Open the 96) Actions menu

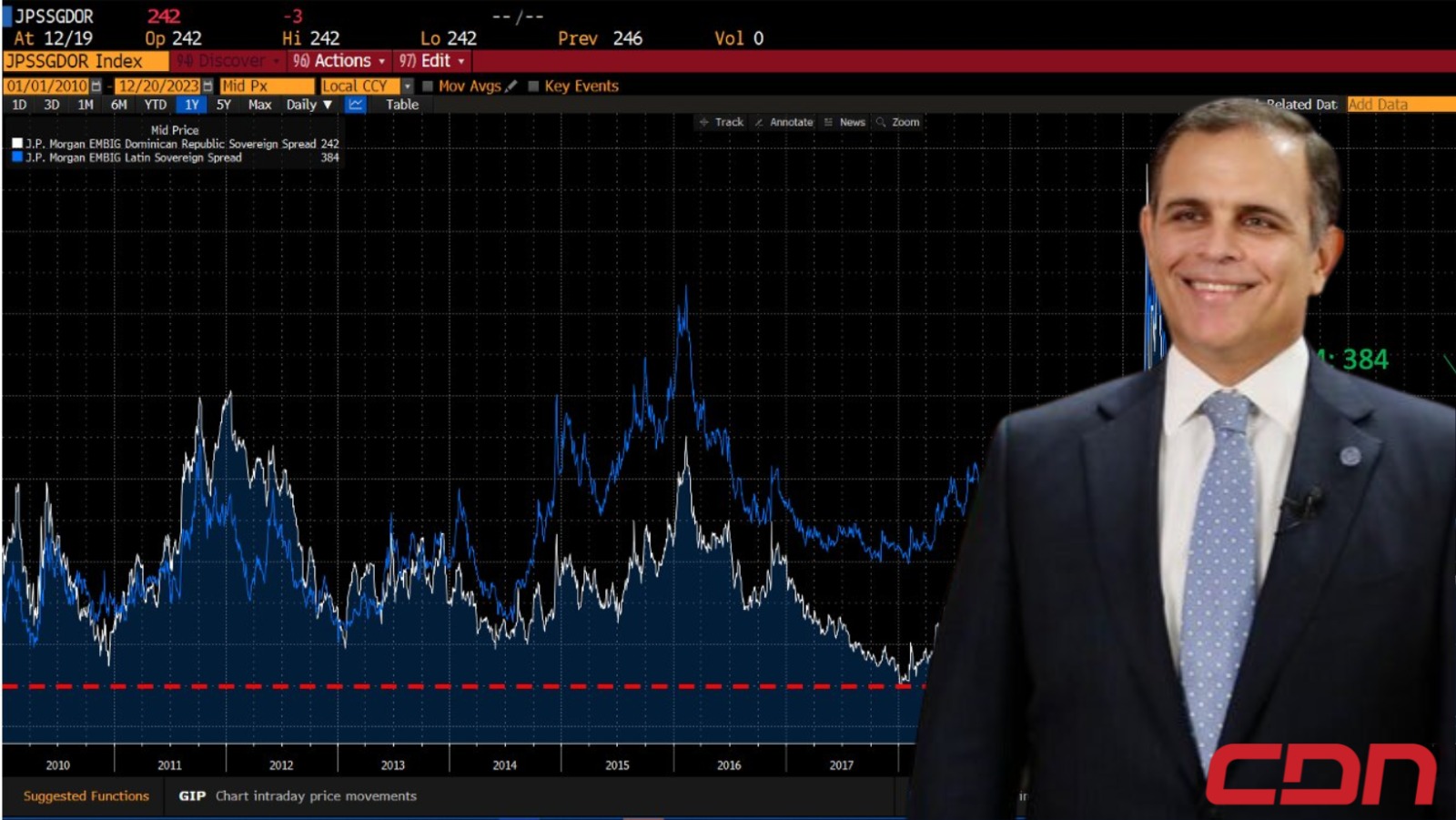[339, 61]
